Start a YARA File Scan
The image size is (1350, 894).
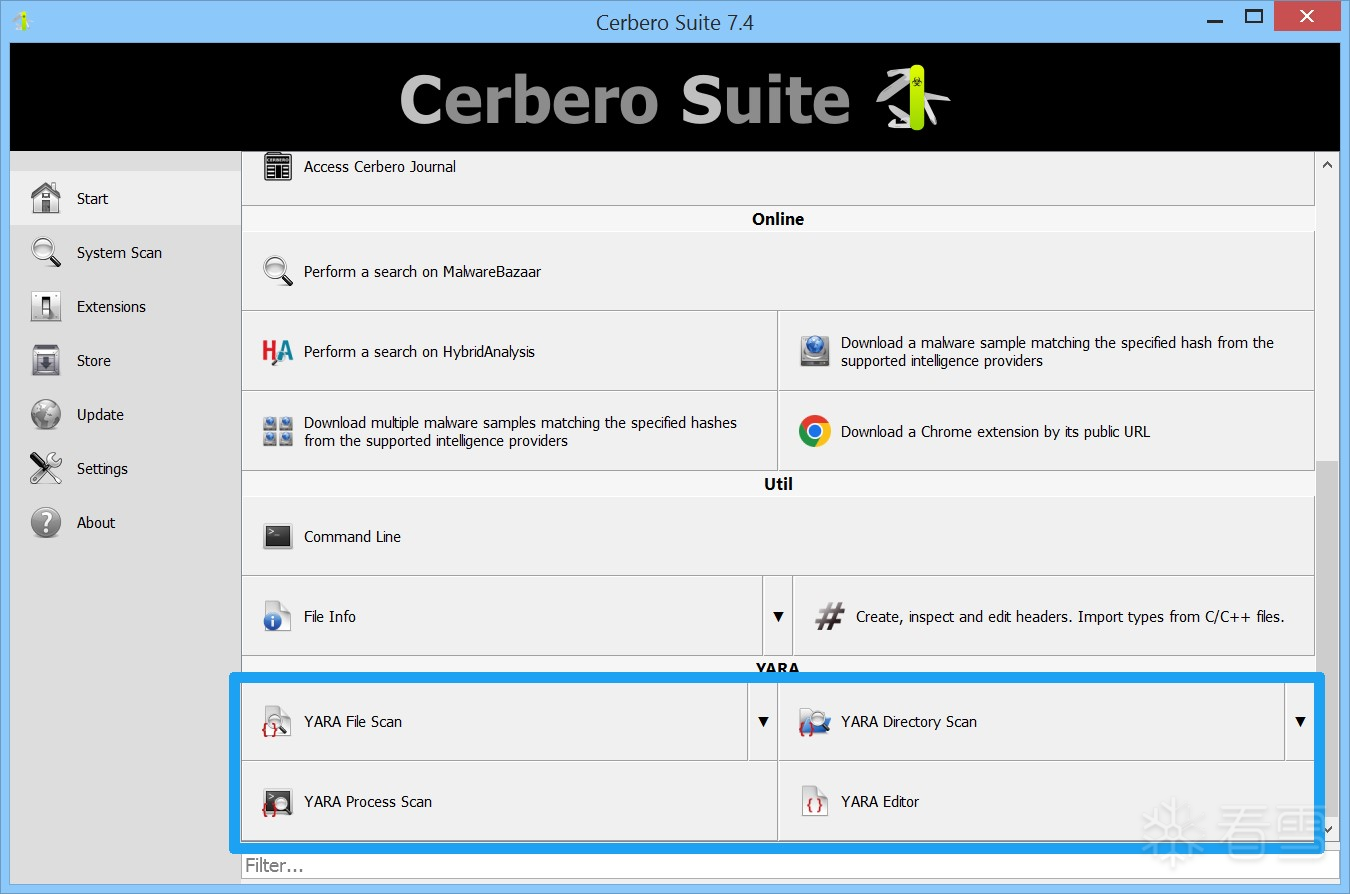(x=494, y=721)
